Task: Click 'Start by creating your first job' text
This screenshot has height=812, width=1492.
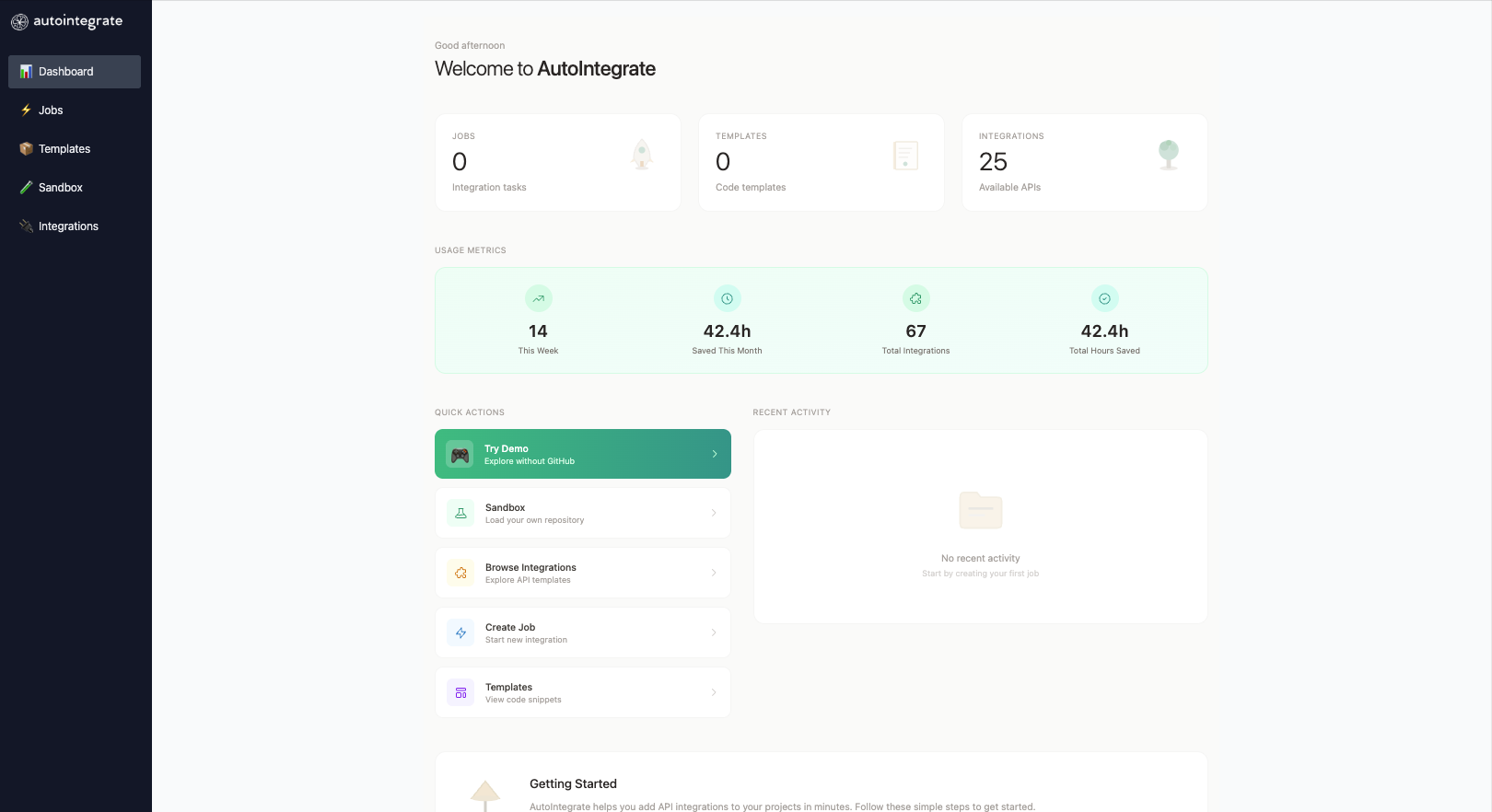Action: (980, 574)
